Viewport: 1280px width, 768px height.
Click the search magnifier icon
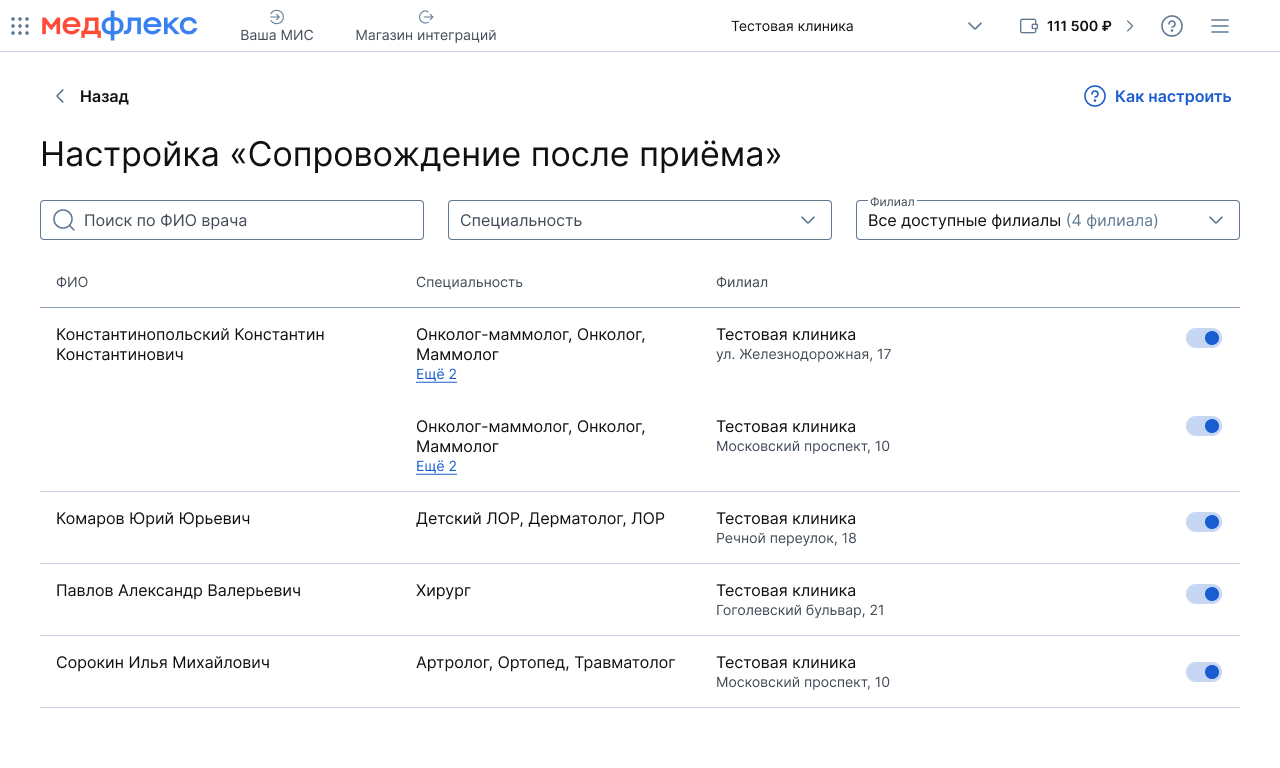pyautogui.click(x=64, y=220)
